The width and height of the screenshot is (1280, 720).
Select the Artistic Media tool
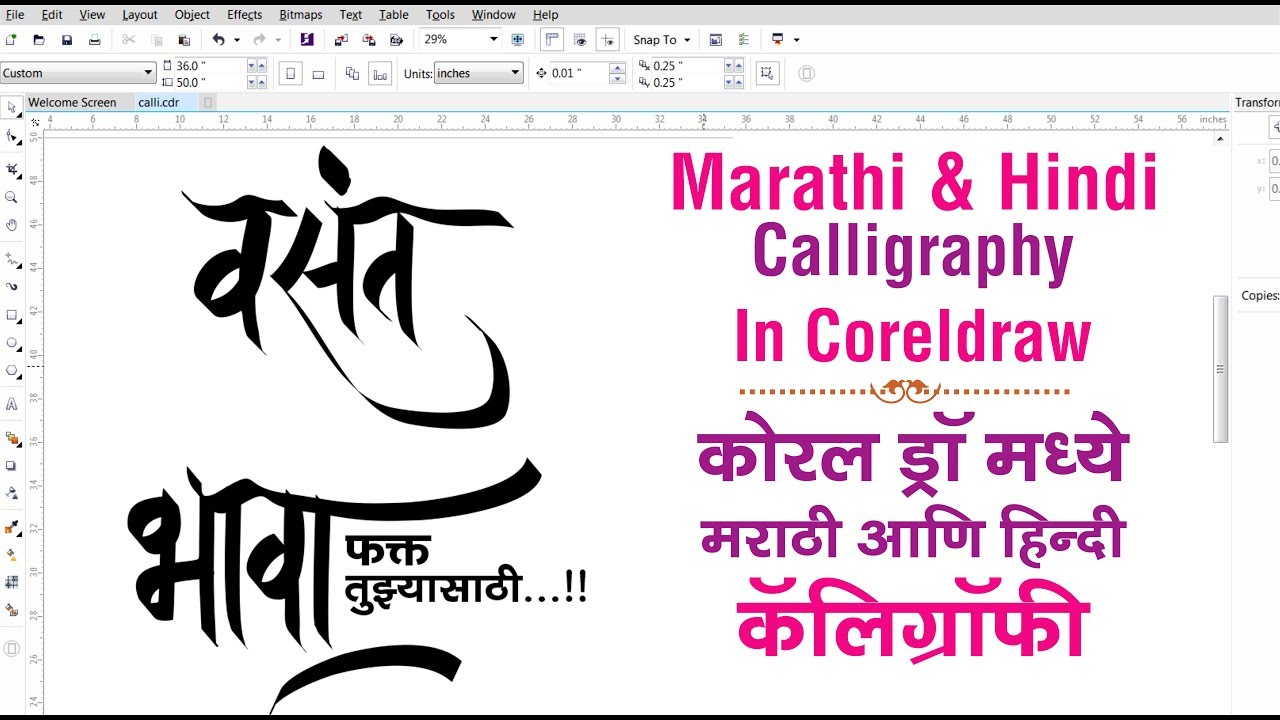(12, 286)
